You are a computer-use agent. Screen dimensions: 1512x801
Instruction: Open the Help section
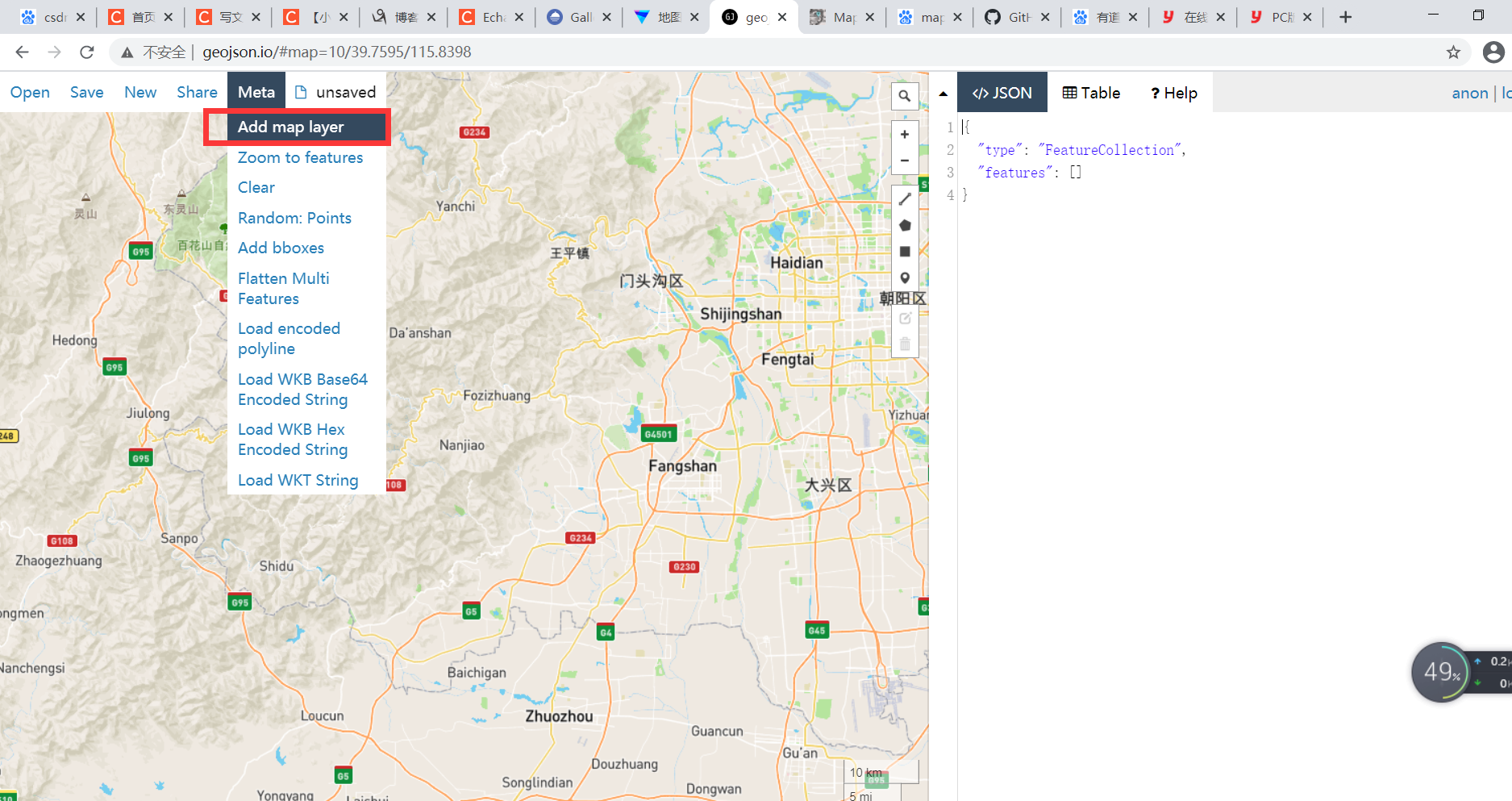(x=1173, y=92)
